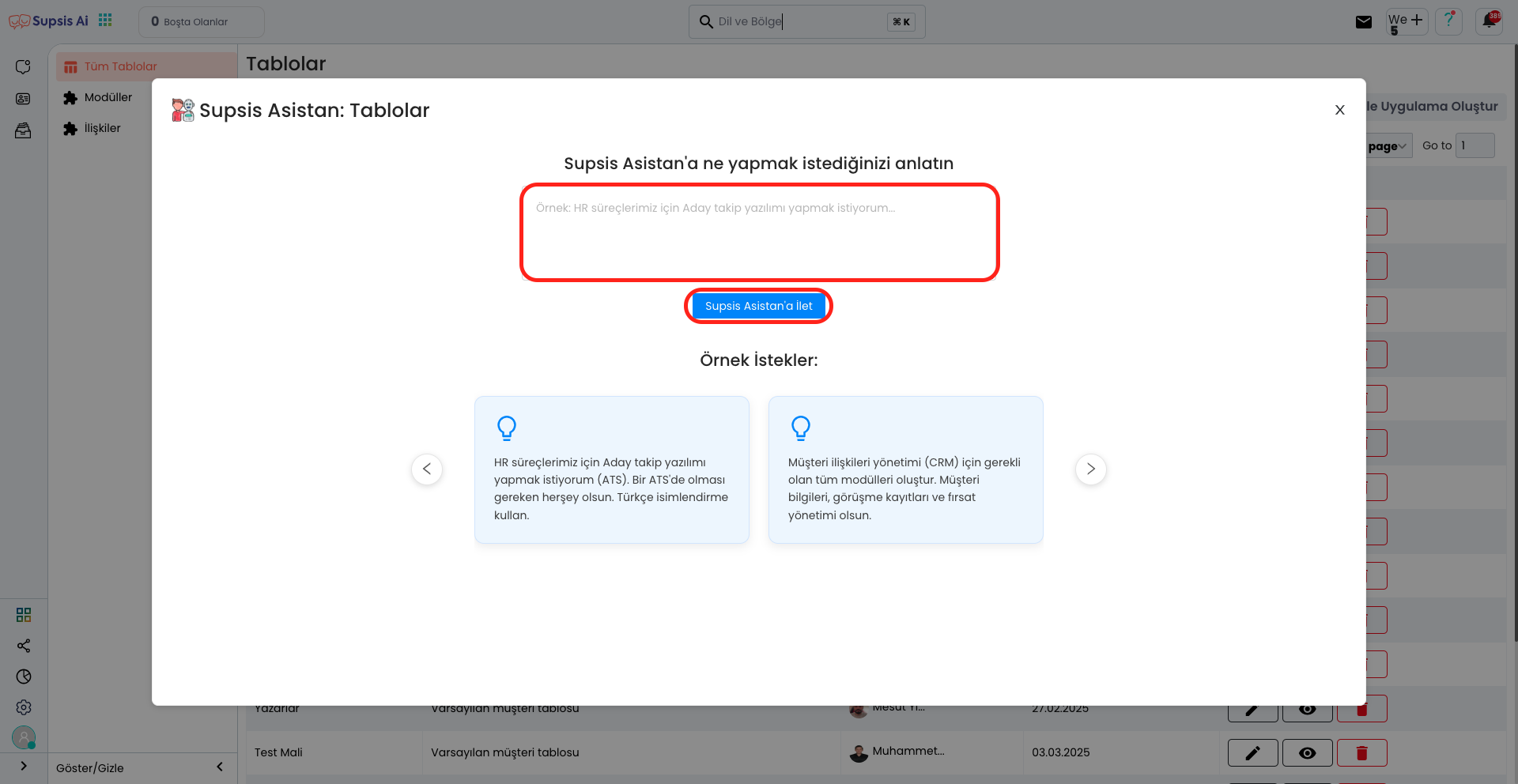Open the share icon in left sidebar
The image size is (1518, 784).
click(24, 646)
